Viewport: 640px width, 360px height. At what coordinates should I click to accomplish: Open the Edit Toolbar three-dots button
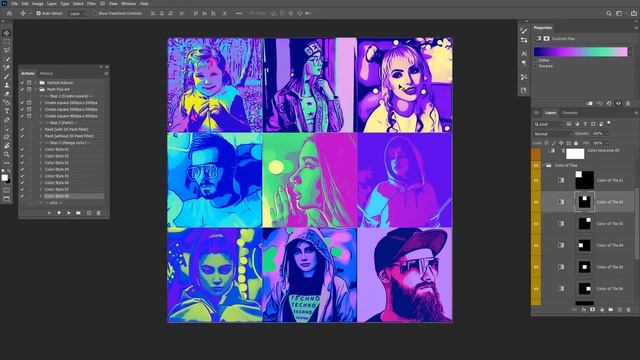(6, 163)
